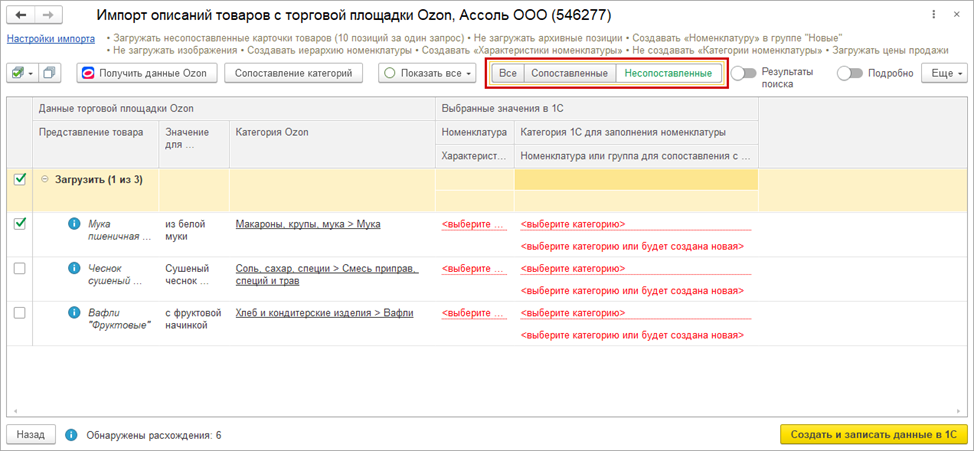Open the Настройки импорта link

(50, 38)
